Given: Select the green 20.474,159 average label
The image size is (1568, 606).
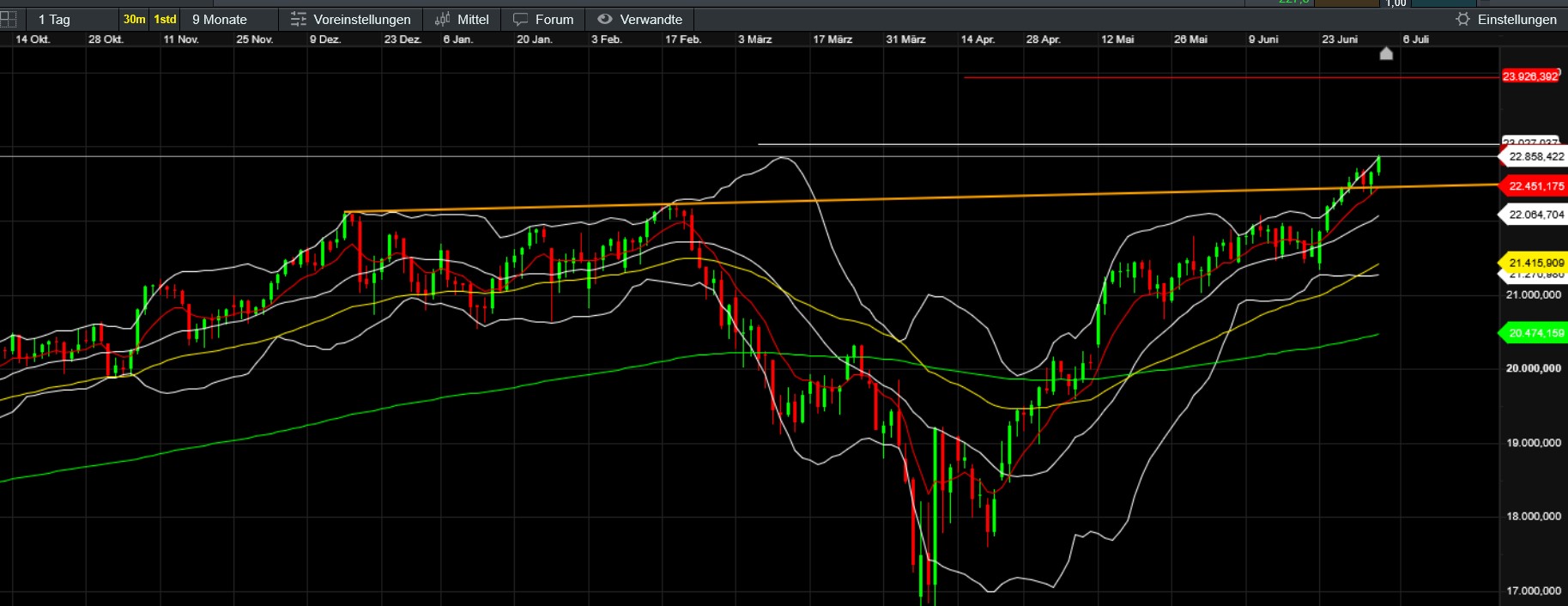Looking at the screenshot, I should [x=1535, y=333].
